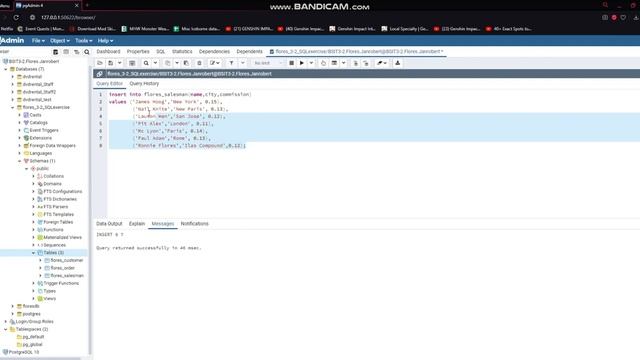Click the Edit pencil icon in query toolbar
Image resolution: width=640 pixels, height=360 pixels.
(x=213, y=63)
